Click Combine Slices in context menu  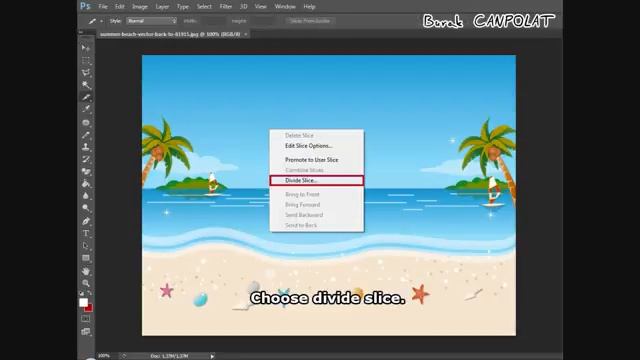point(317,170)
